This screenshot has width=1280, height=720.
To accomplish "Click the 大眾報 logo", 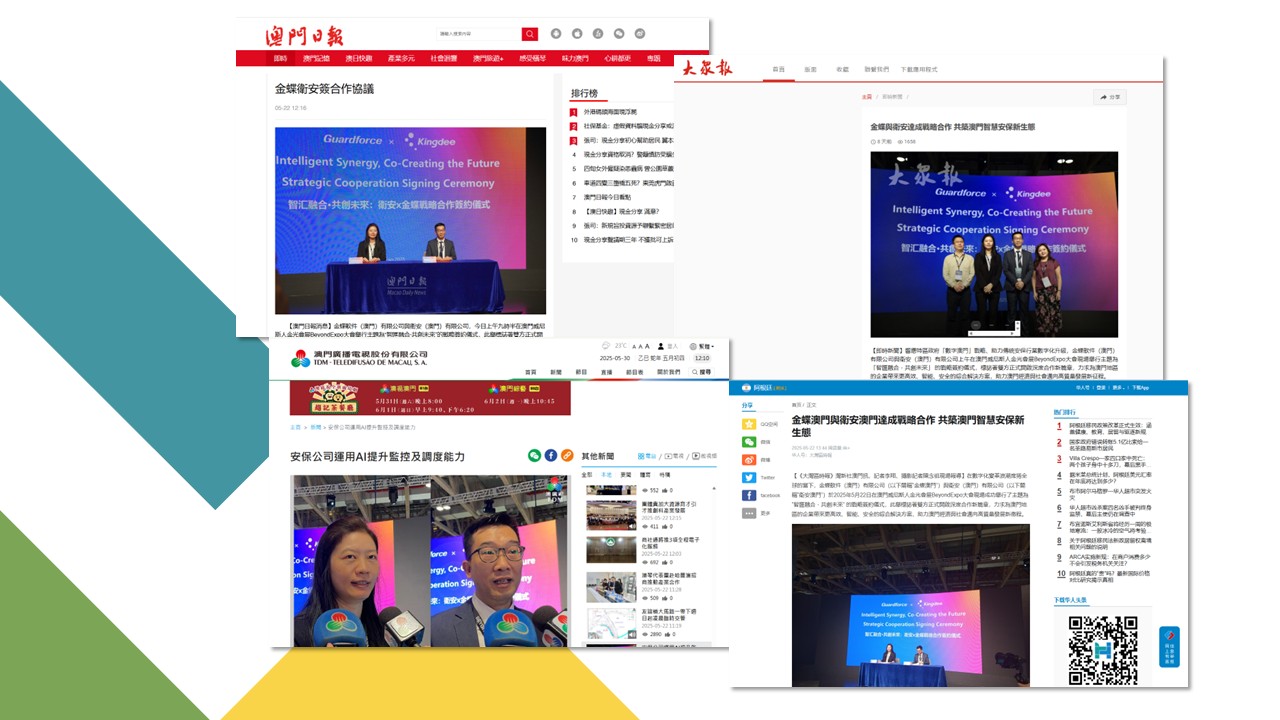I will click(x=708, y=68).
